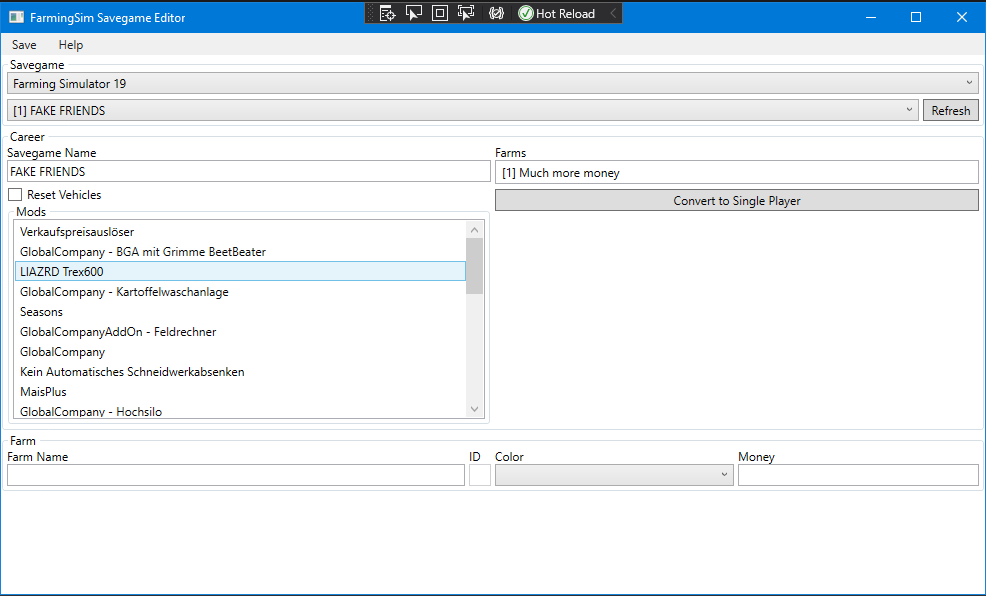Select 'GlobalCompany - BGA mit Grimme BeetBeater' mod

tap(240, 252)
